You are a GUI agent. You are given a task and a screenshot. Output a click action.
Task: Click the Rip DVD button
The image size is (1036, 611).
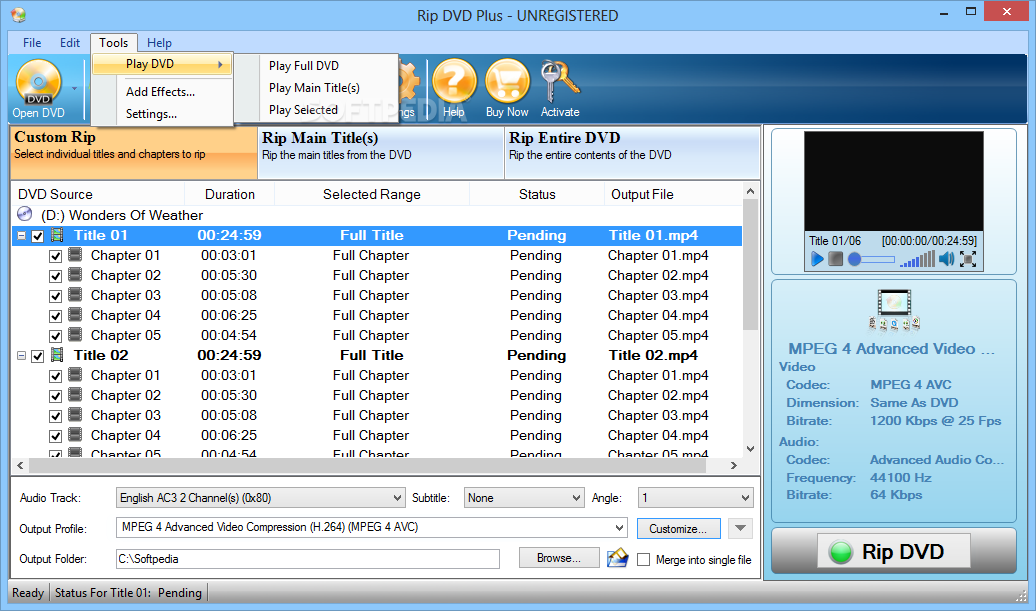894,551
